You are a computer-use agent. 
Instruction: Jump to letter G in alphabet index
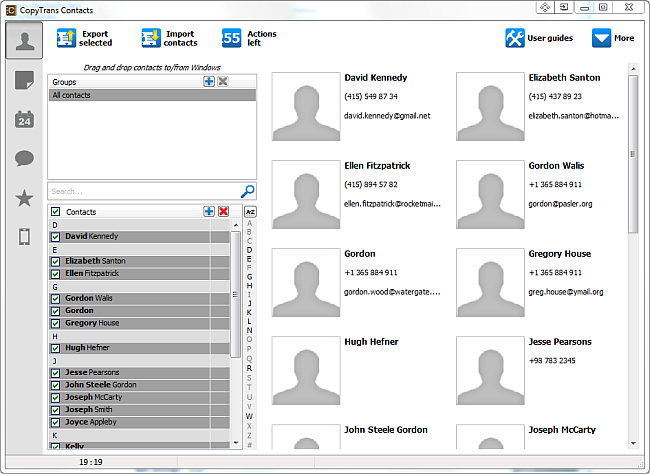click(x=249, y=276)
